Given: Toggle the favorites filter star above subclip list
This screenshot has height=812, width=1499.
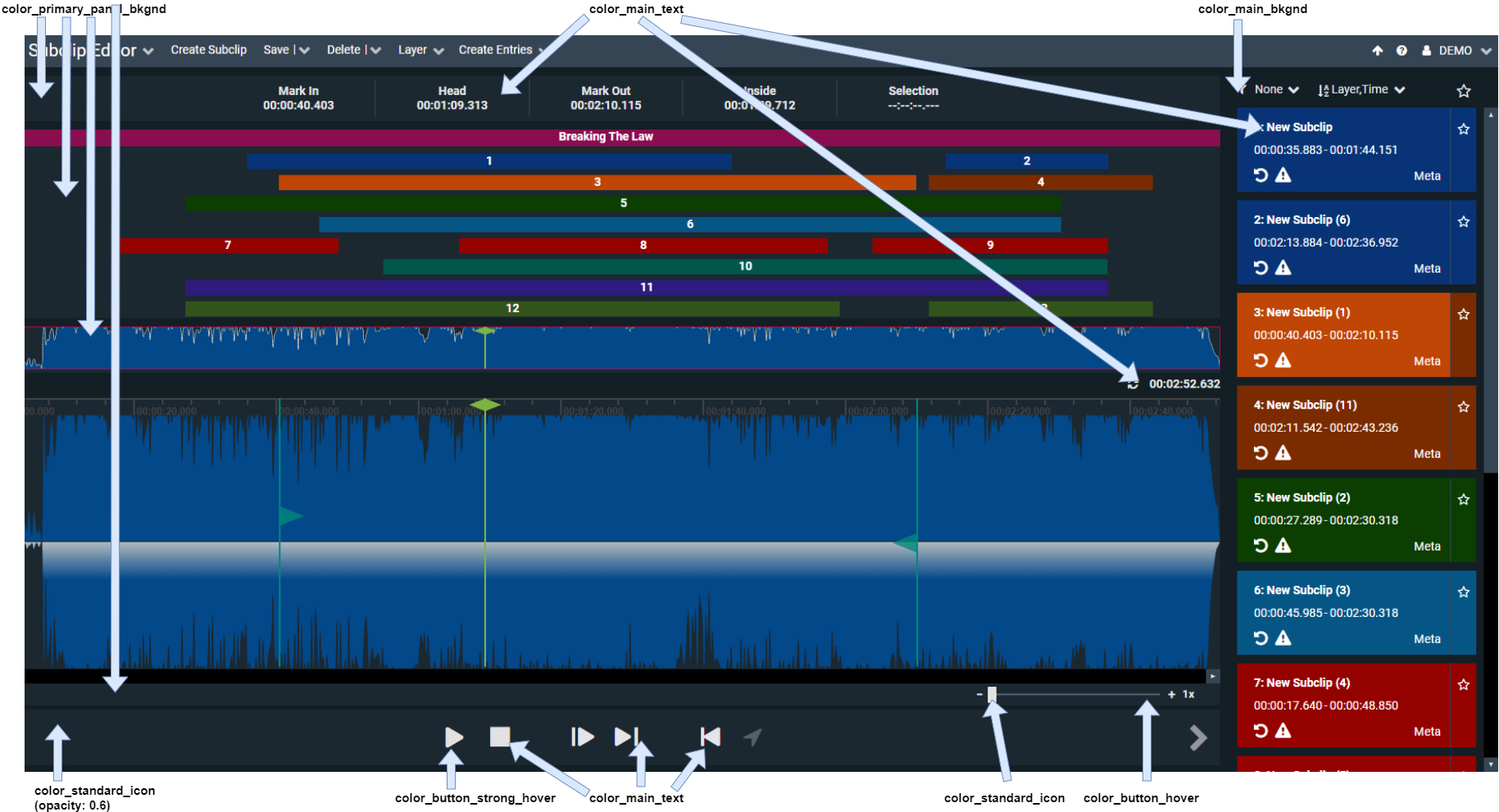Looking at the screenshot, I should [1464, 91].
